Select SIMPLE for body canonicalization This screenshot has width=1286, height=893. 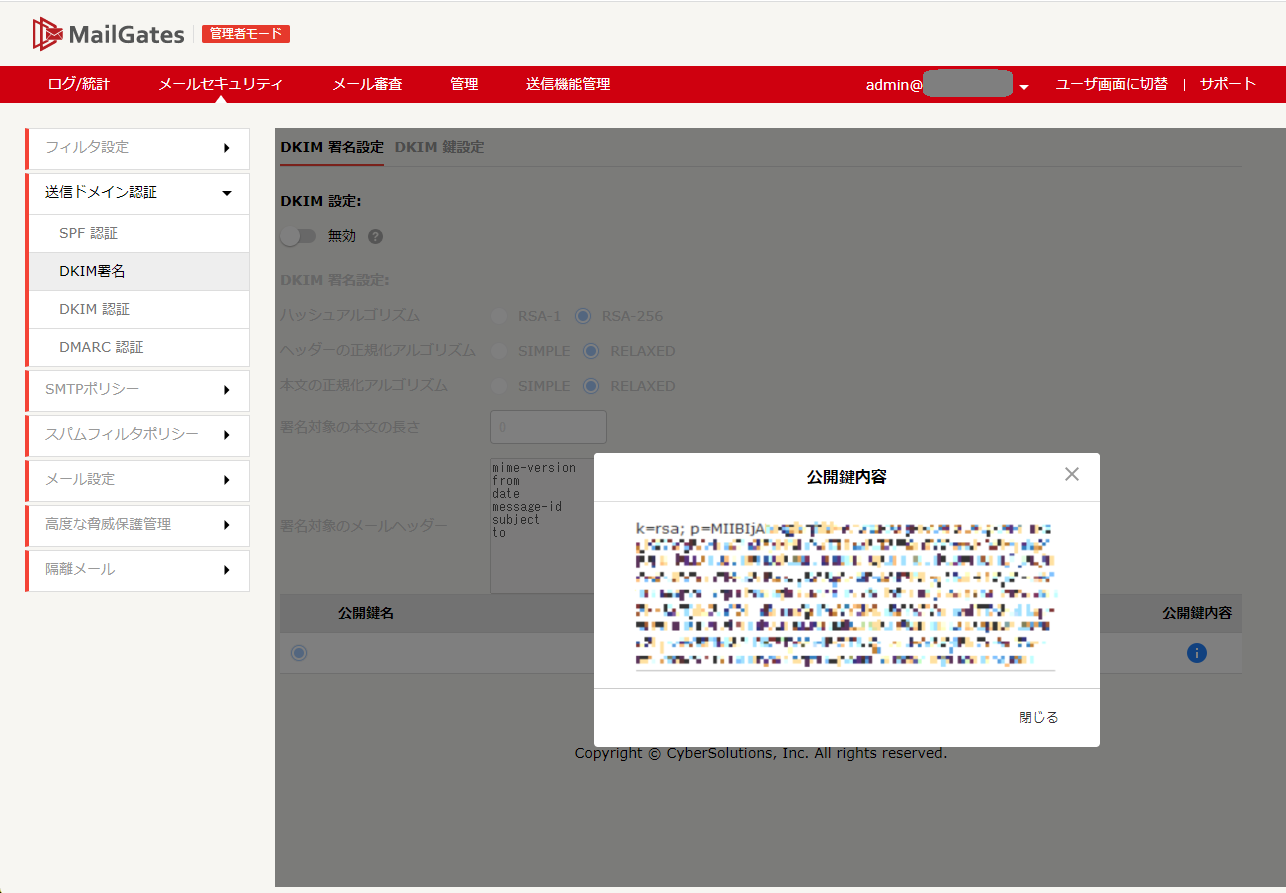pos(498,386)
